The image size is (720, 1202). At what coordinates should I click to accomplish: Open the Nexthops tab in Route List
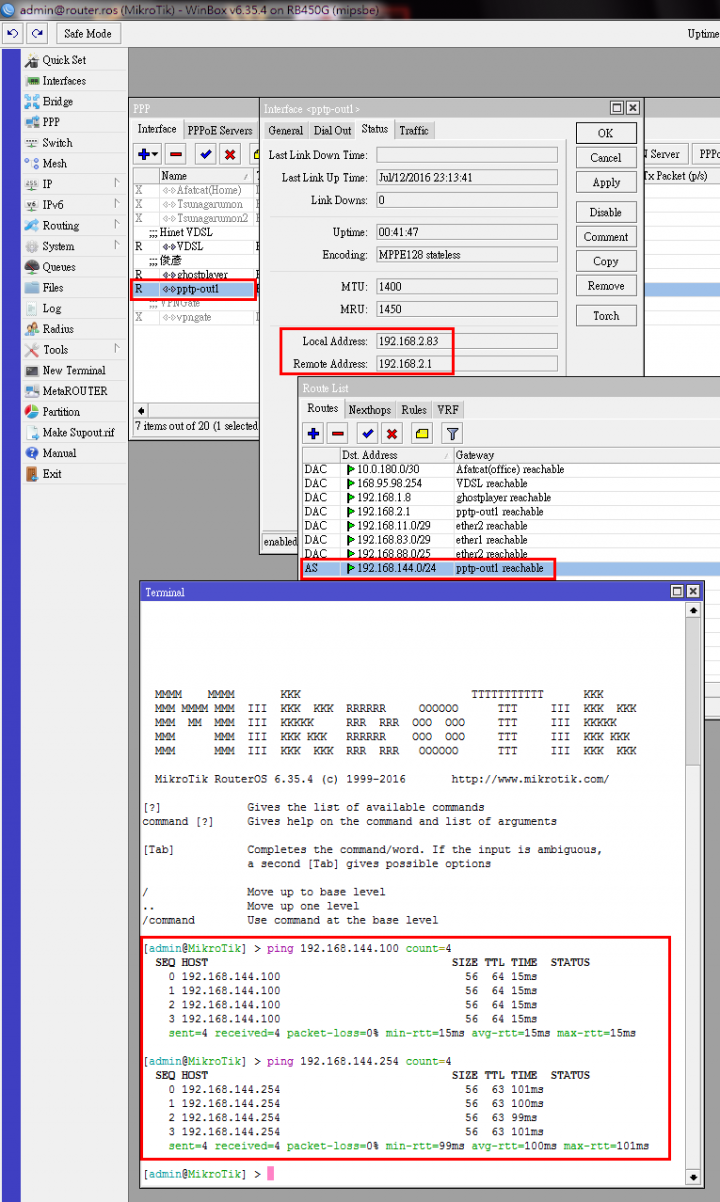pyautogui.click(x=370, y=410)
